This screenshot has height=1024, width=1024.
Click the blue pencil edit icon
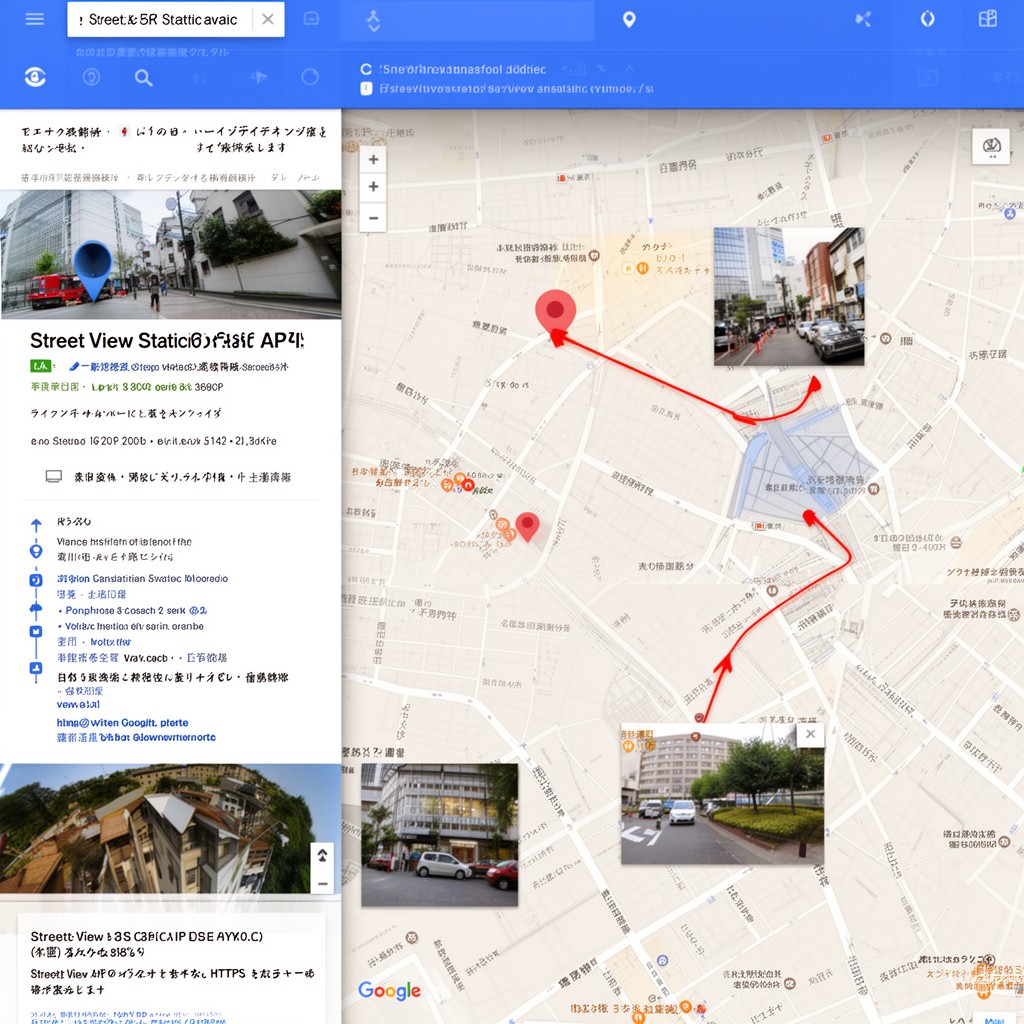(74, 366)
